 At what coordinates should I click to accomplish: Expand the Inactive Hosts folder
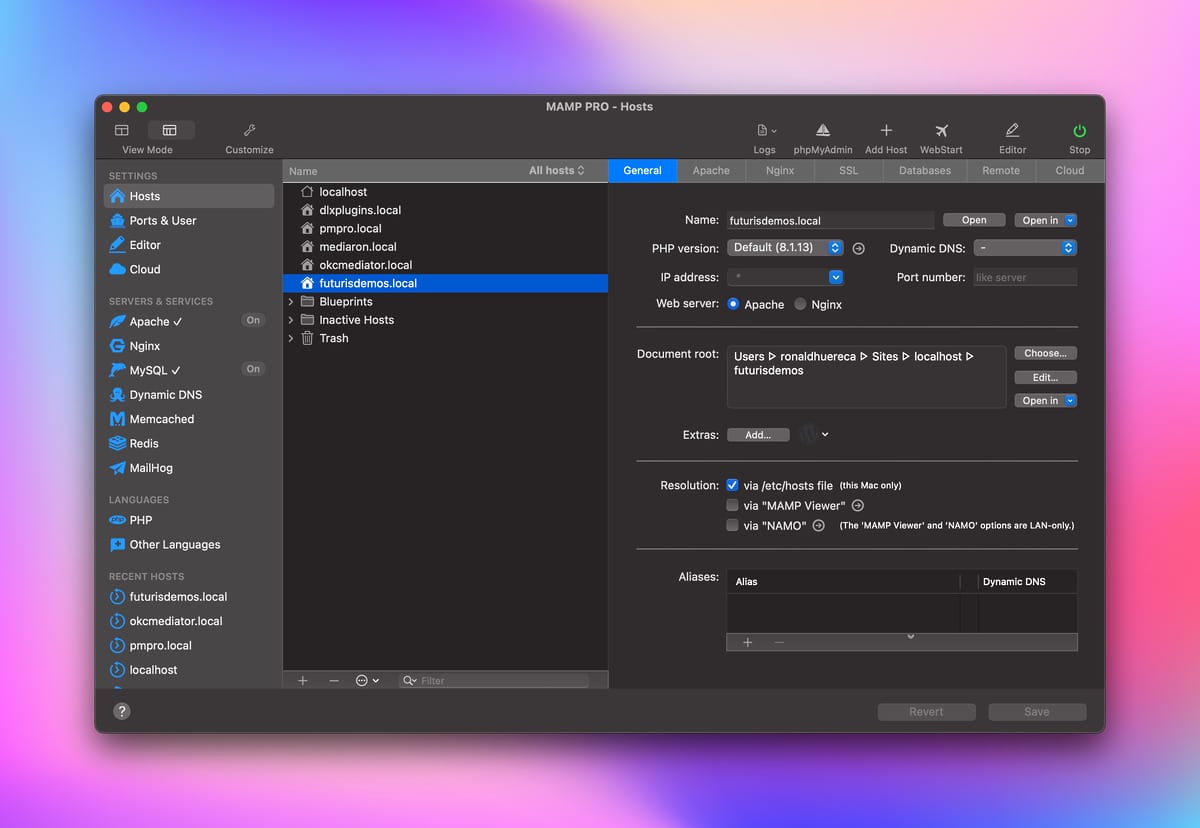pyautogui.click(x=291, y=320)
